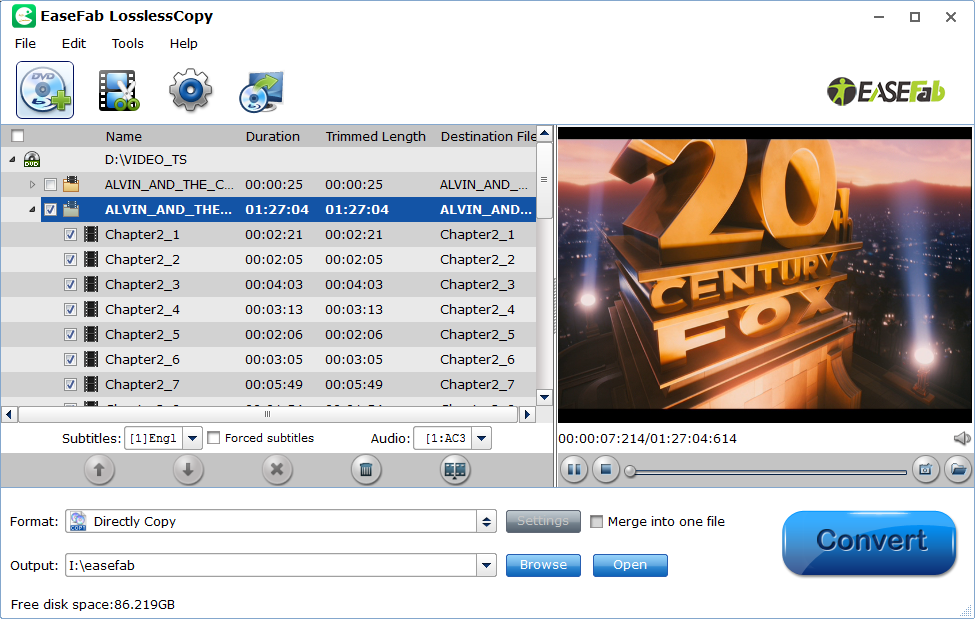The image size is (975, 619).
Task: Uncheck Chapter2_1 checkbox
Action: click(x=70, y=235)
